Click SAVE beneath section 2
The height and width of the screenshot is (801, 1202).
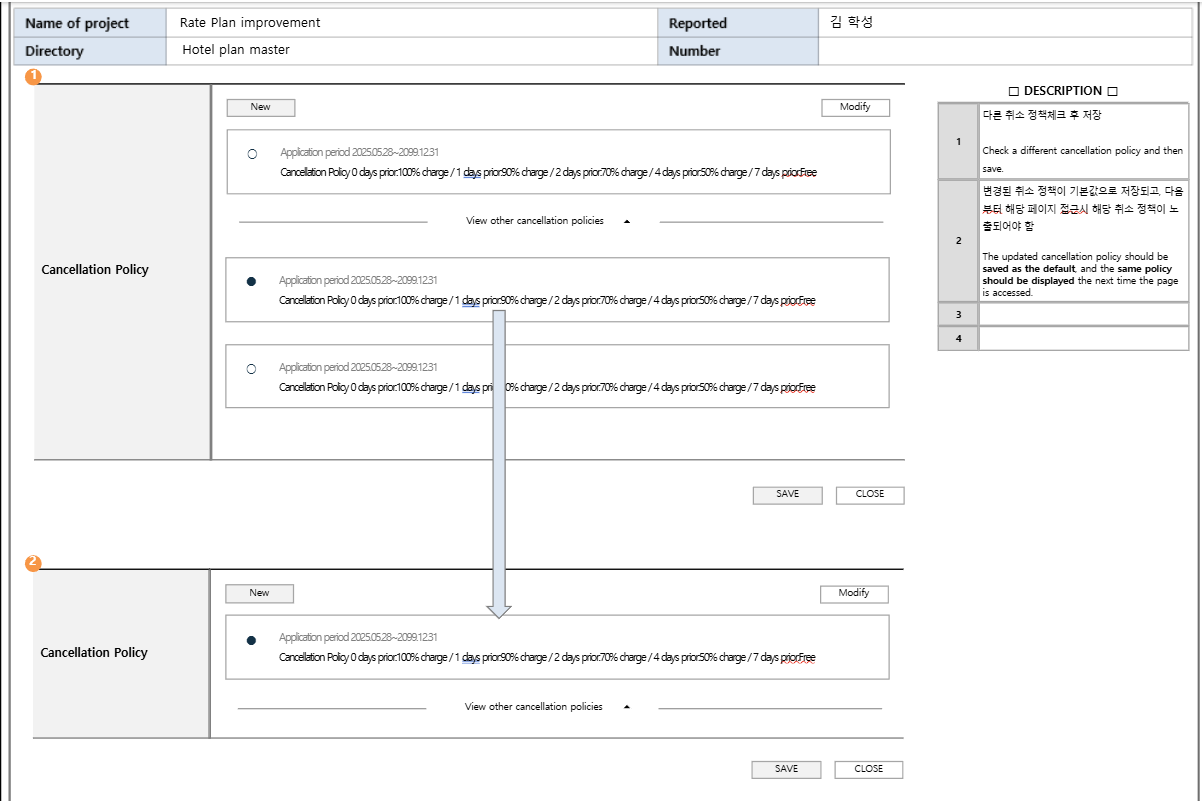787,769
